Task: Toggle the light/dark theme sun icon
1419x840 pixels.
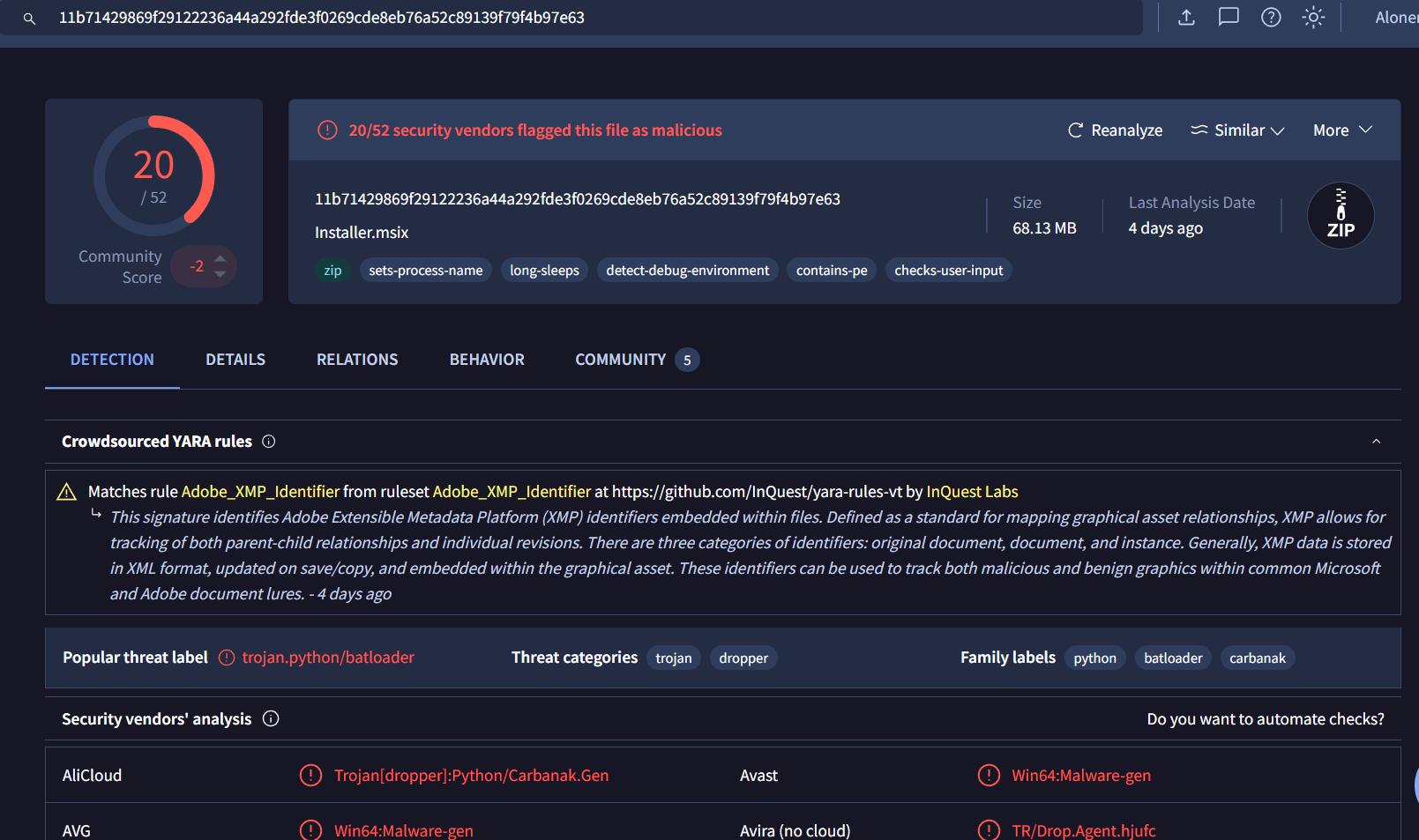Action: point(1313,18)
